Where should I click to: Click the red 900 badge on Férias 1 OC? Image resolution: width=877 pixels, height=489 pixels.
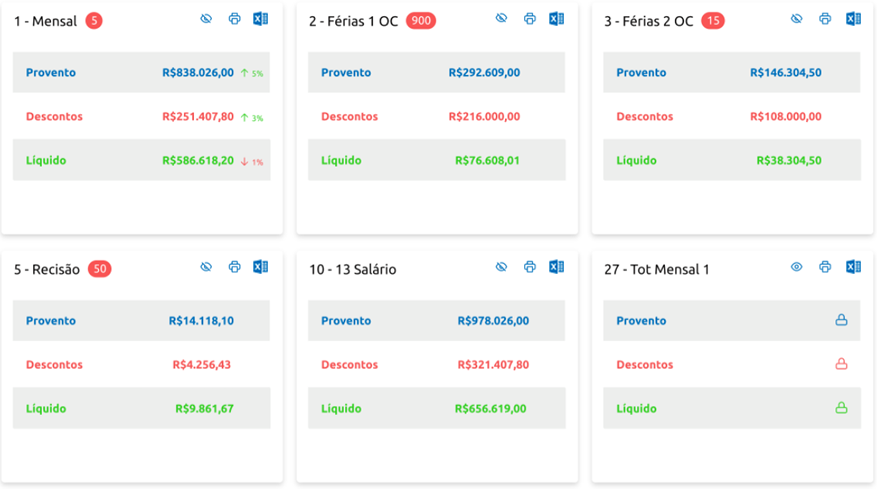[421, 21]
